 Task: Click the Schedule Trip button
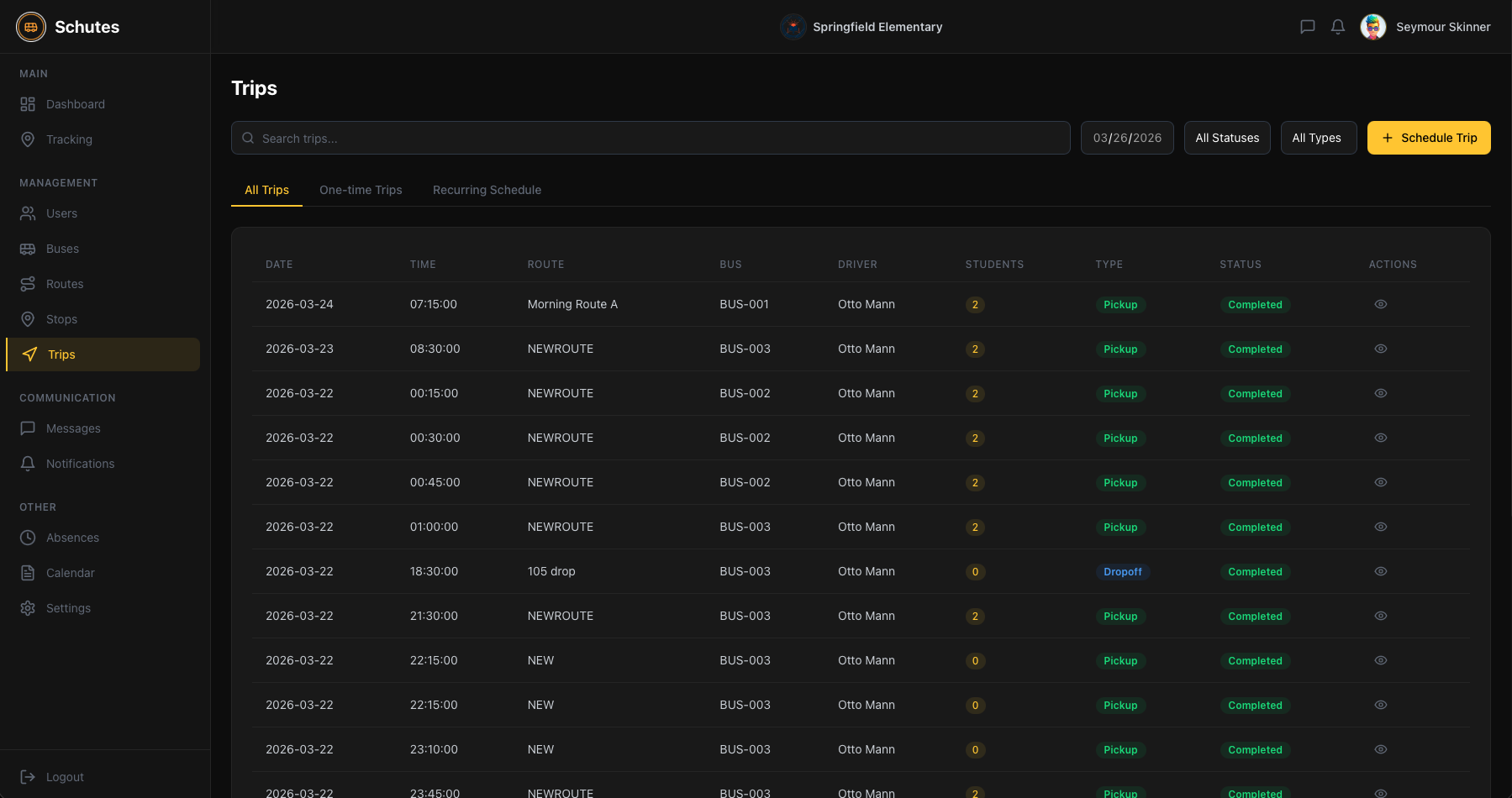click(x=1428, y=138)
